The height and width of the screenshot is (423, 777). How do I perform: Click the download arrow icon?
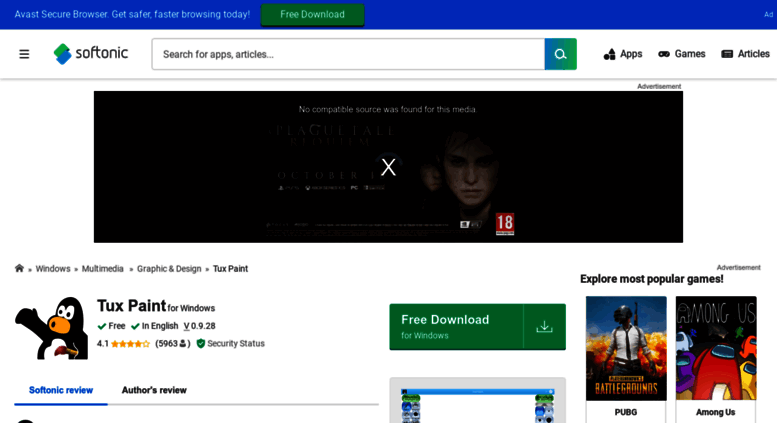coord(544,327)
